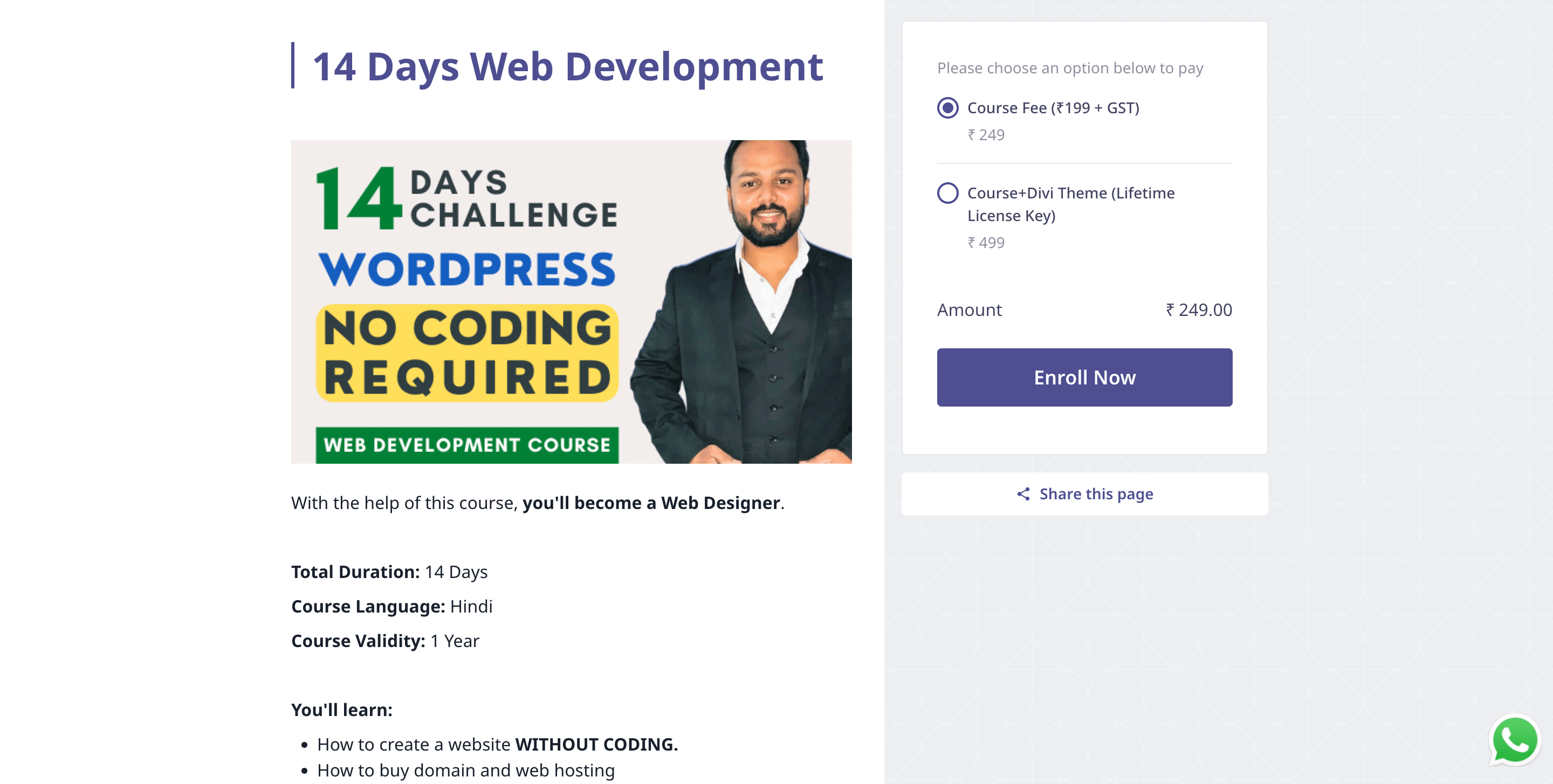Click the Course Language: Hindi line
Viewport: 1553px width, 784px height.
(x=391, y=606)
